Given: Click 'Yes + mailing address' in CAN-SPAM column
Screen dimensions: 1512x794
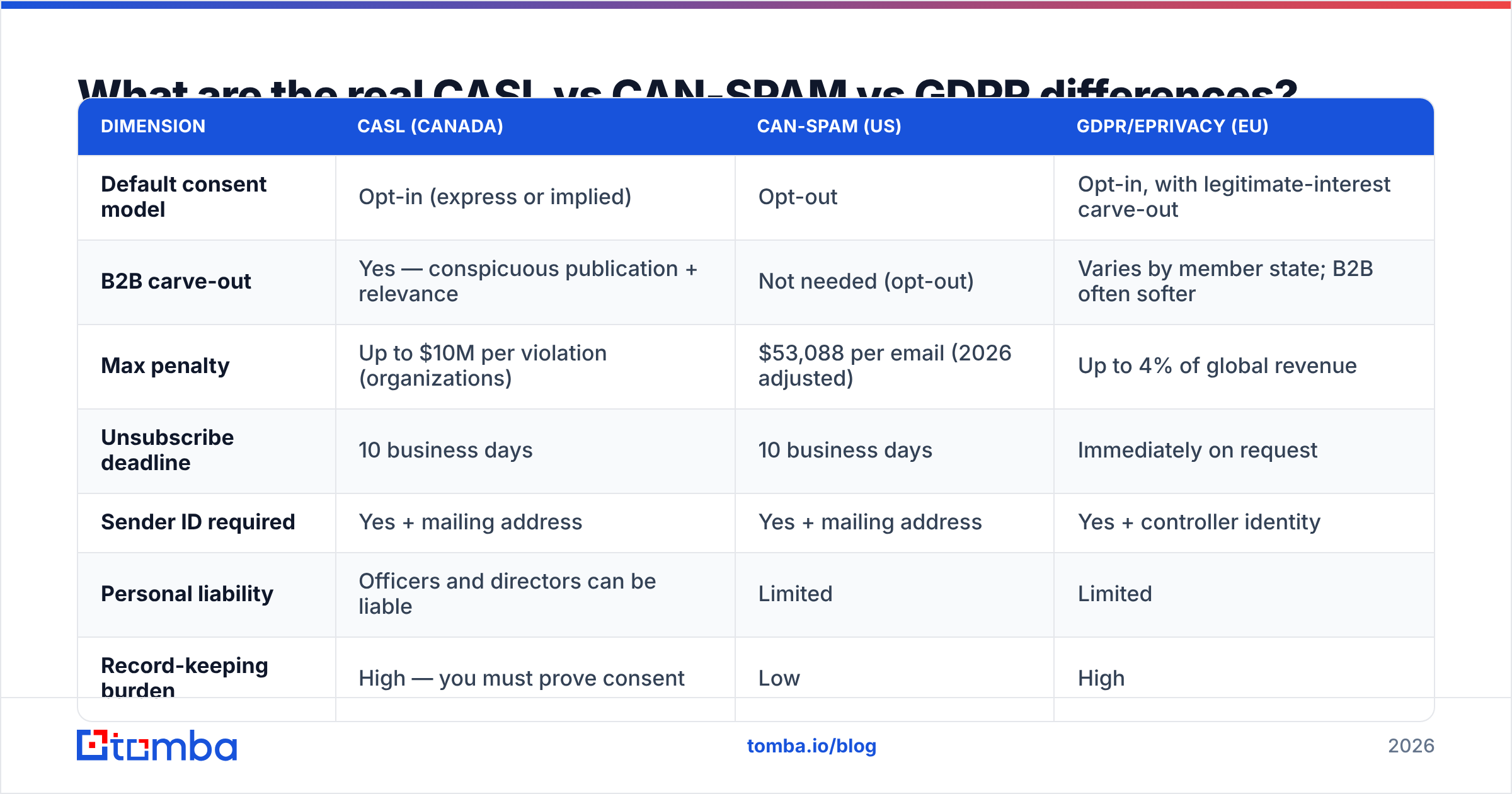Looking at the screenshot, I should (x=869, y=522).
